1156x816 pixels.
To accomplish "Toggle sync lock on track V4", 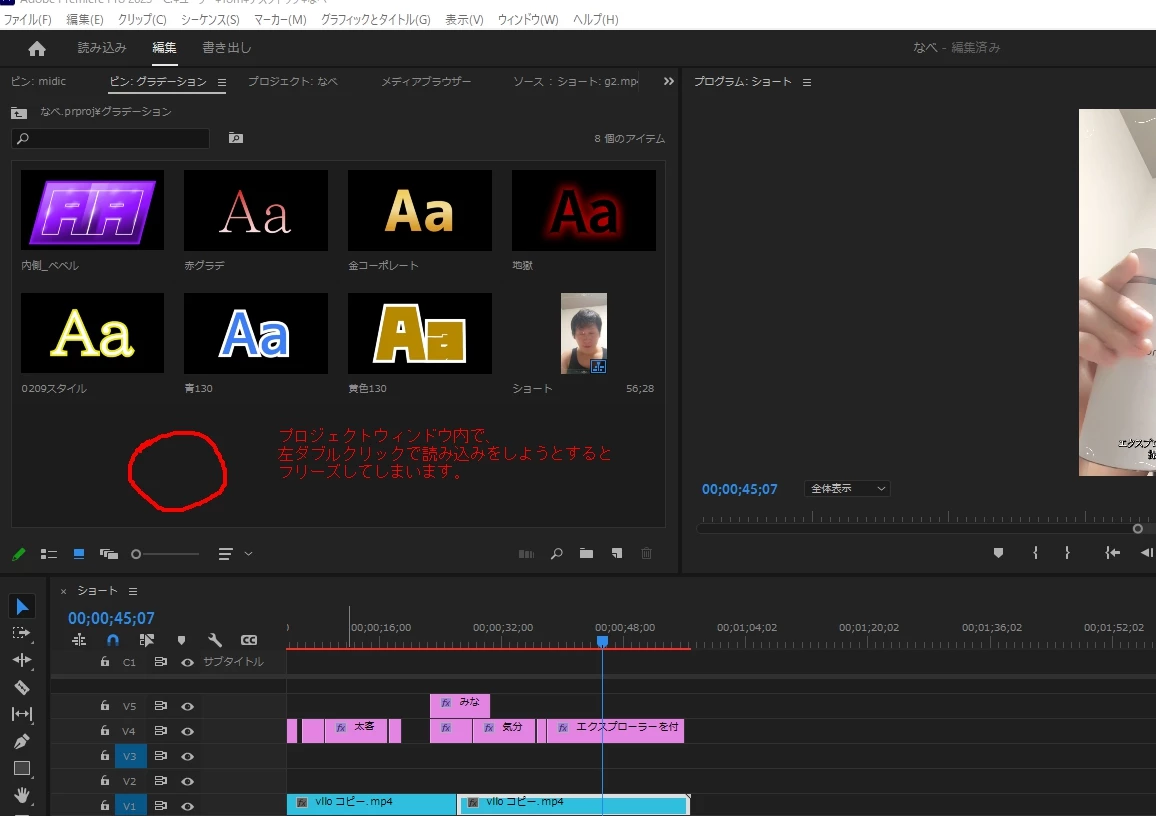I will tap(160, 730).
